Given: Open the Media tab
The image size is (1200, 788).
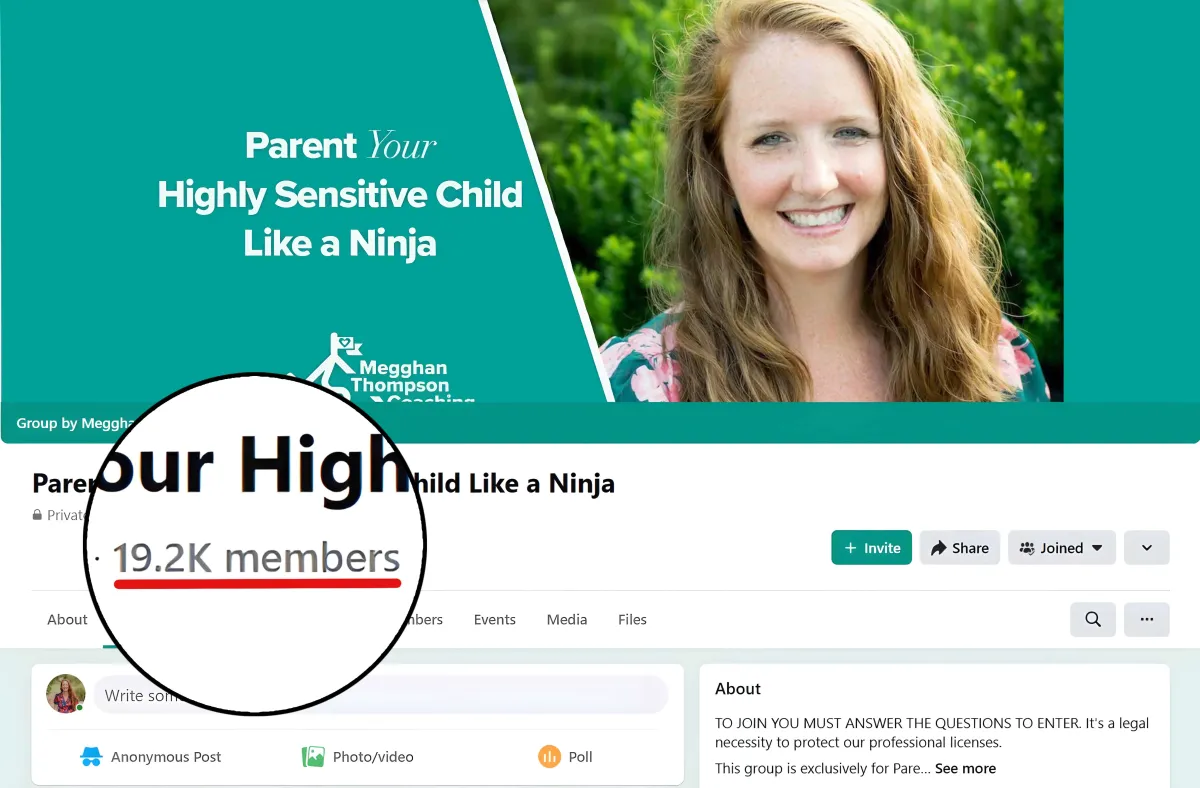Looking at the screenshot, I should coord(567,619).
